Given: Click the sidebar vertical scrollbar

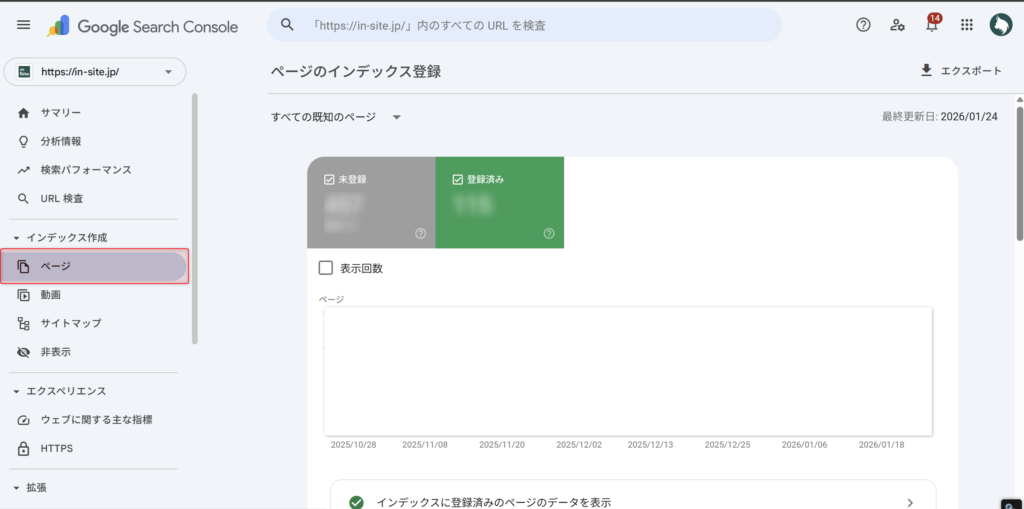Looking at the screenshot, I should (195, 218).
